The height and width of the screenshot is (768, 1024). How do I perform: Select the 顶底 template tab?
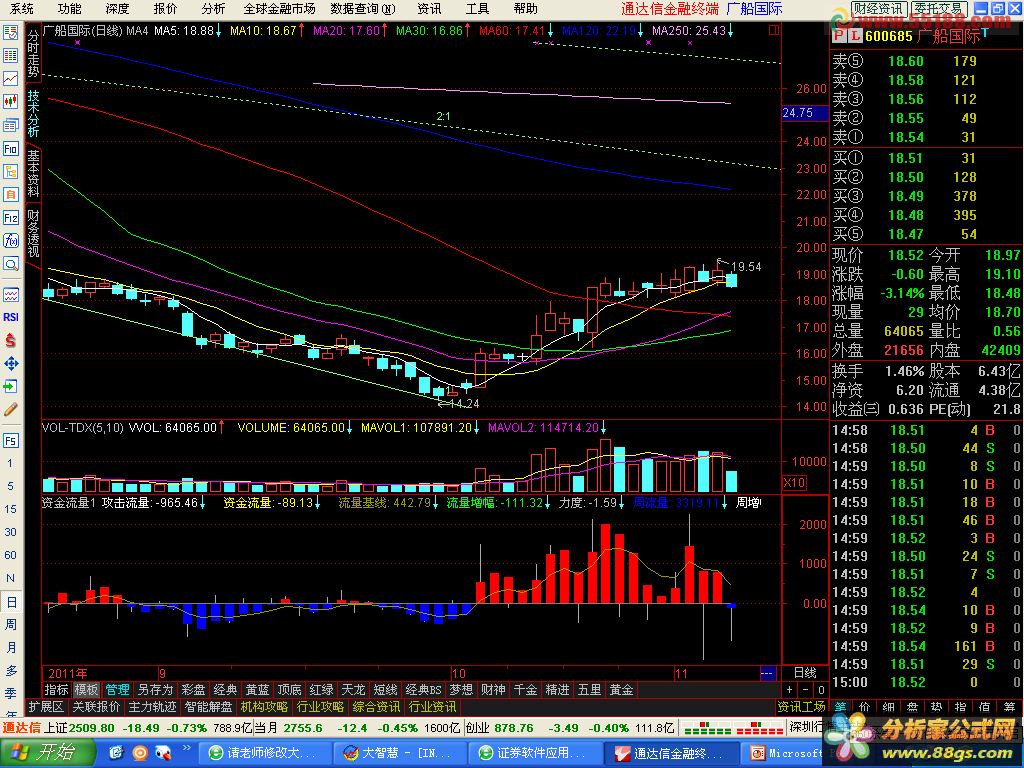pyautogui.click(x=289, y=690)
